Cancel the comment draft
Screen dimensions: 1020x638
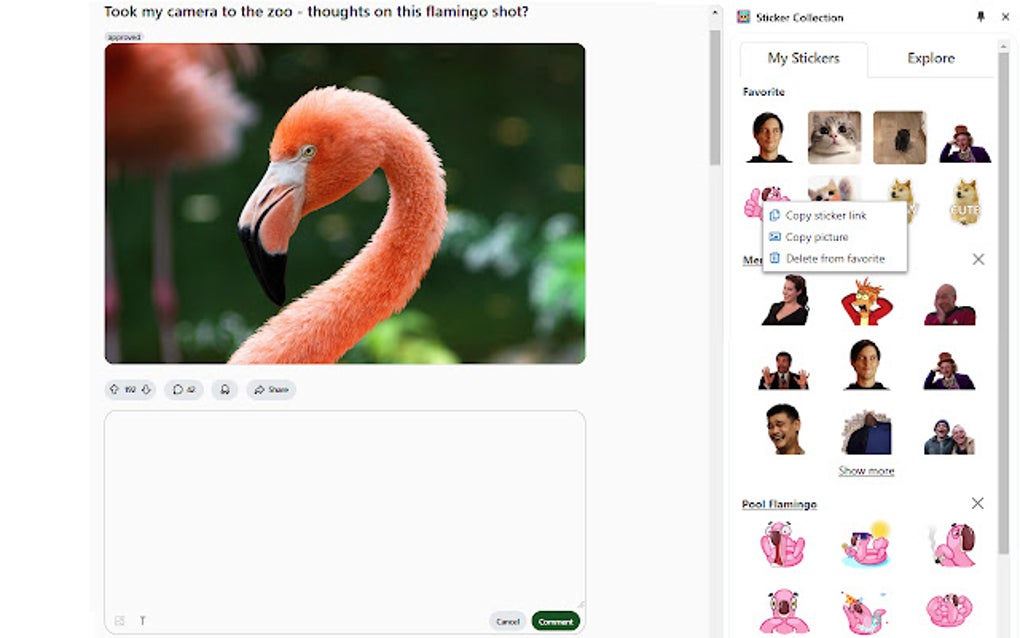[x=507, y=621]
